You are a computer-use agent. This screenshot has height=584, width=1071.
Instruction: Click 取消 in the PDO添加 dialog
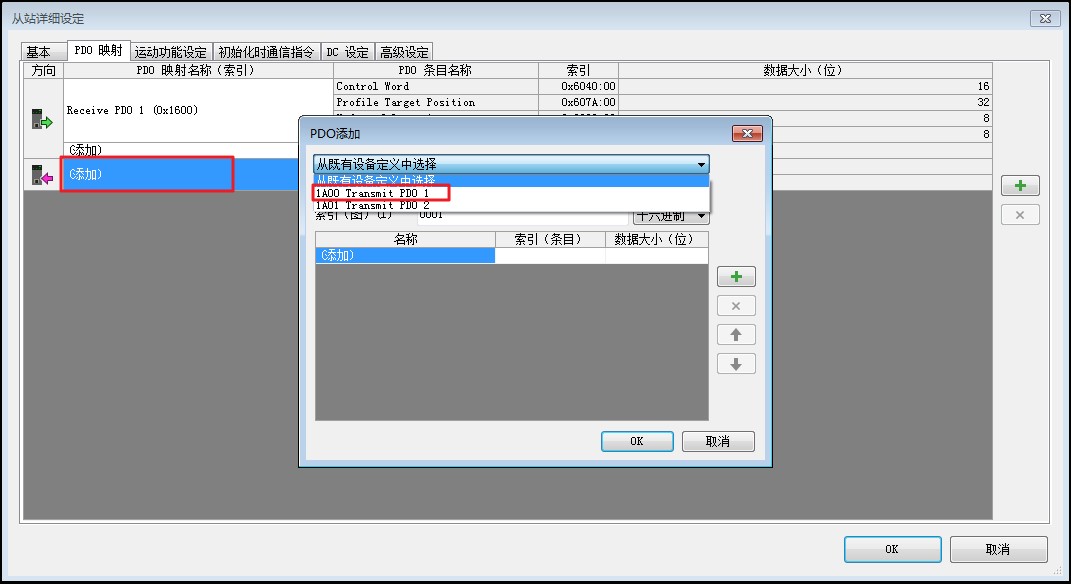pos(717,441)
